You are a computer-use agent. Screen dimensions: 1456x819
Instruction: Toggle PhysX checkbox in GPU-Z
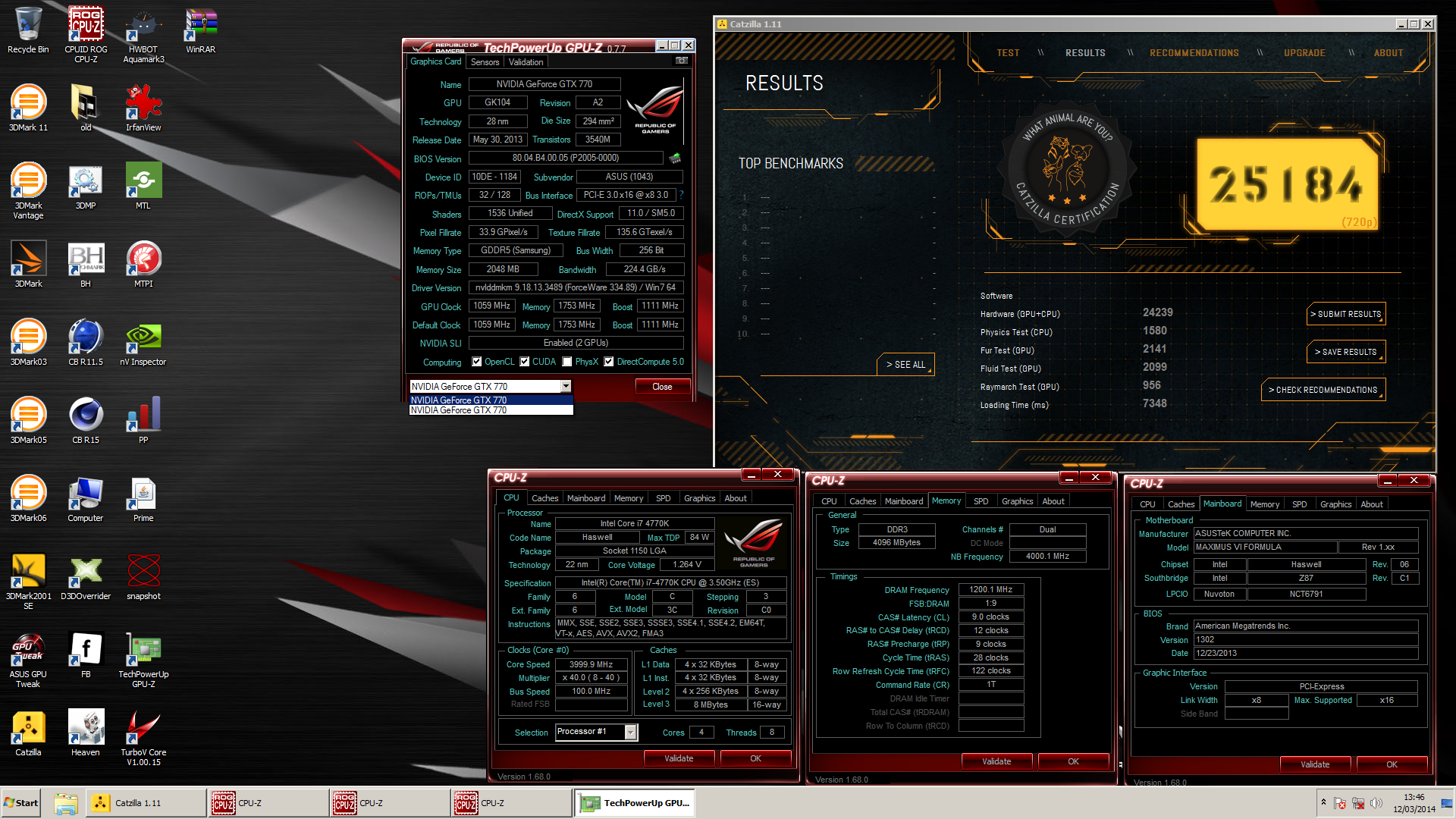567,362
